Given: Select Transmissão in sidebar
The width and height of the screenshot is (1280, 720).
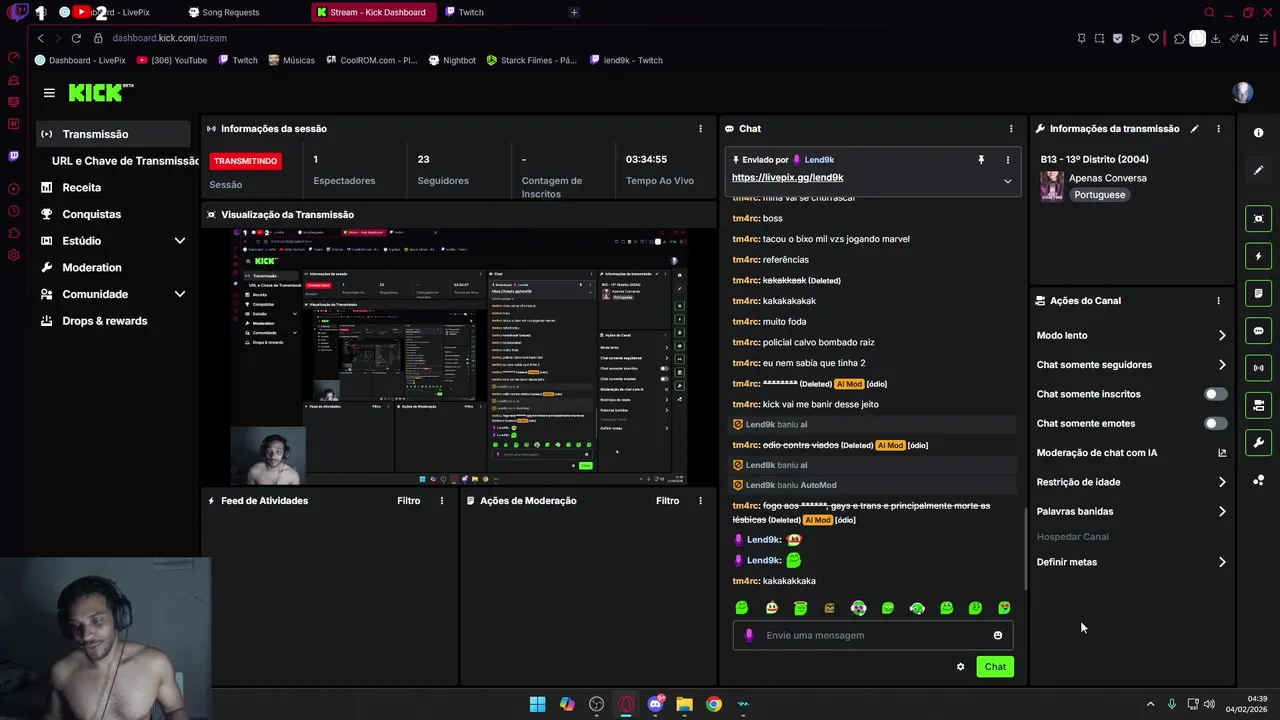Looking at the screenshot, I should (x=113, y=134).
